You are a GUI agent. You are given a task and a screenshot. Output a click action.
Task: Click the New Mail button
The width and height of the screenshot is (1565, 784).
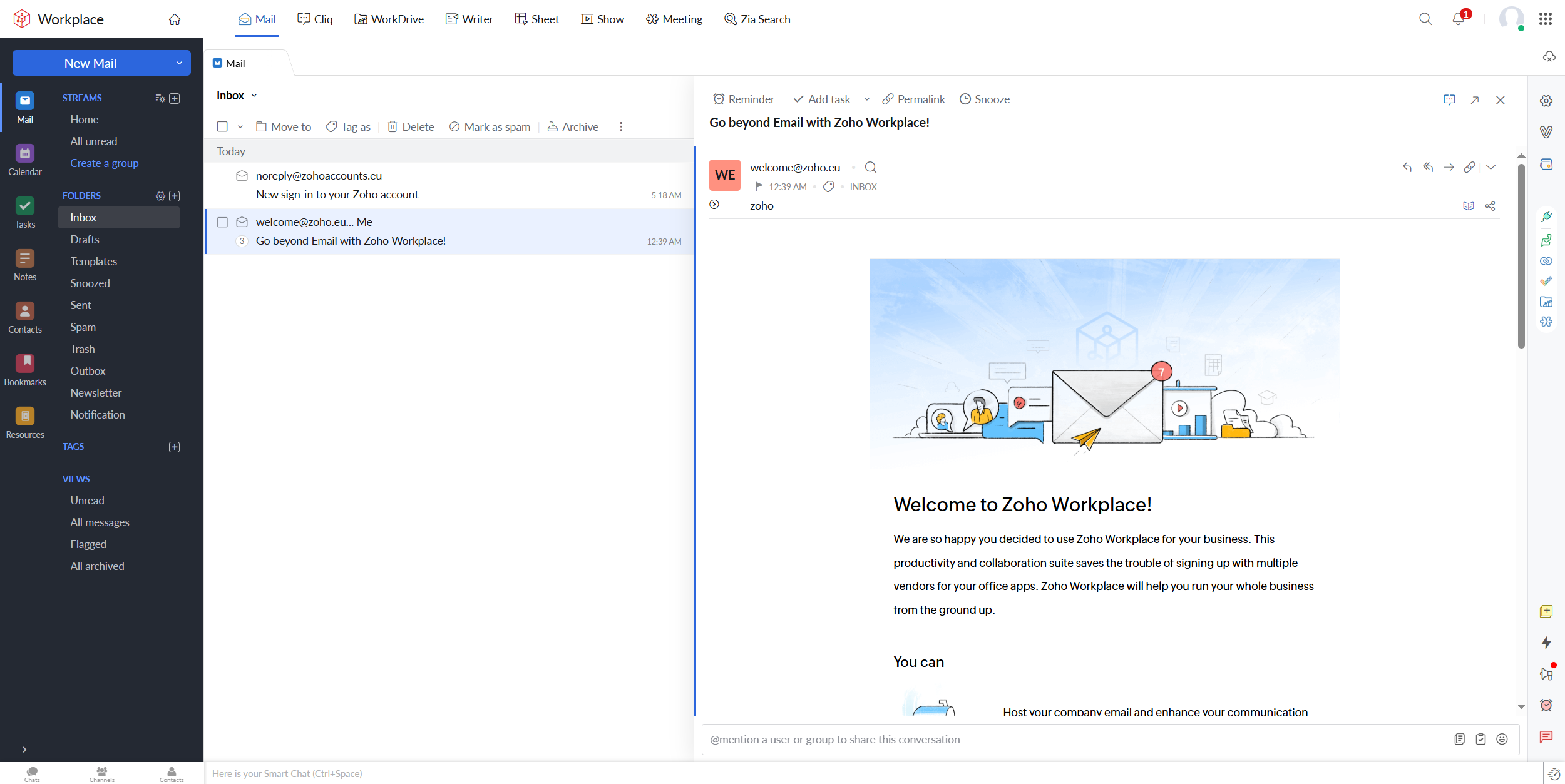90,63
